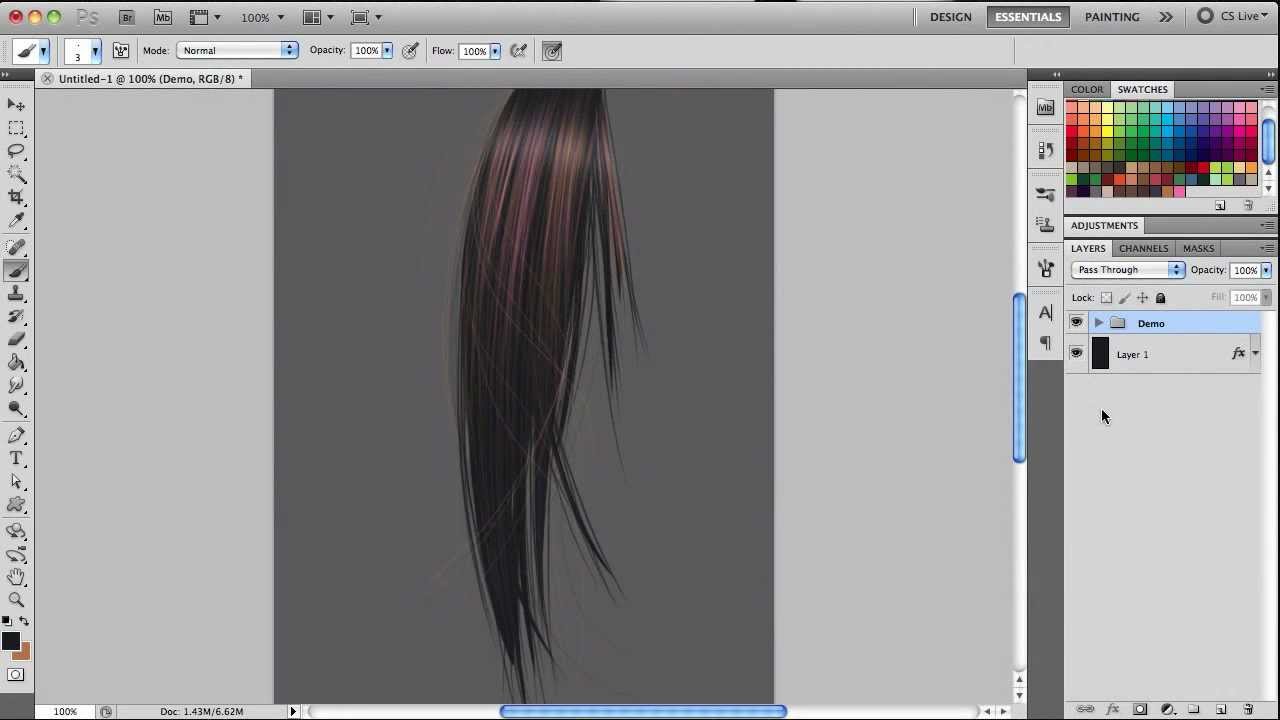Select the Type tool
Screen dimensions: 1280x720
pyautogui.click(x=16, y=458)
